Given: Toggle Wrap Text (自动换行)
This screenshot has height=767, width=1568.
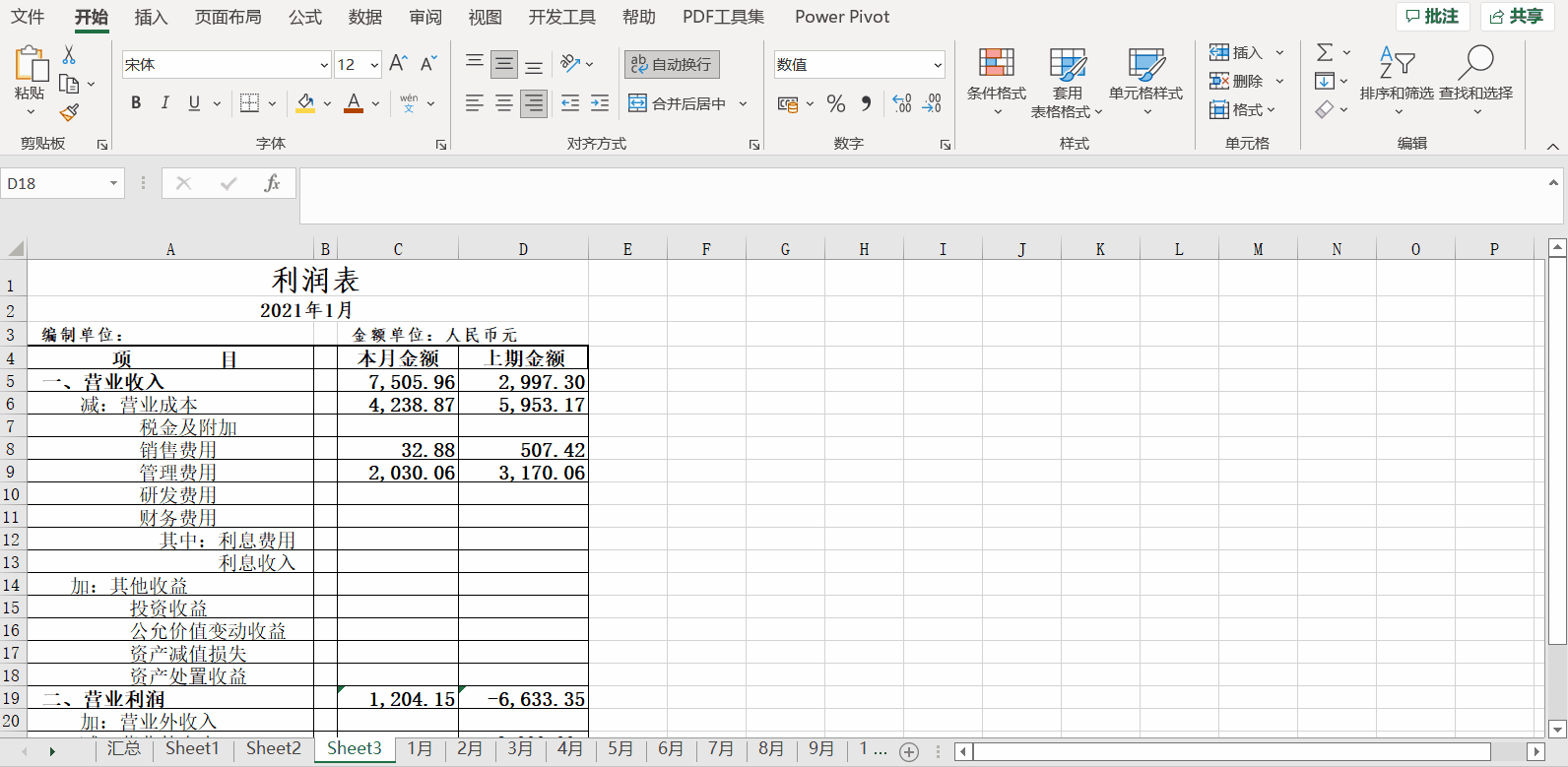Looking at the screenshot, I should 672,64.
